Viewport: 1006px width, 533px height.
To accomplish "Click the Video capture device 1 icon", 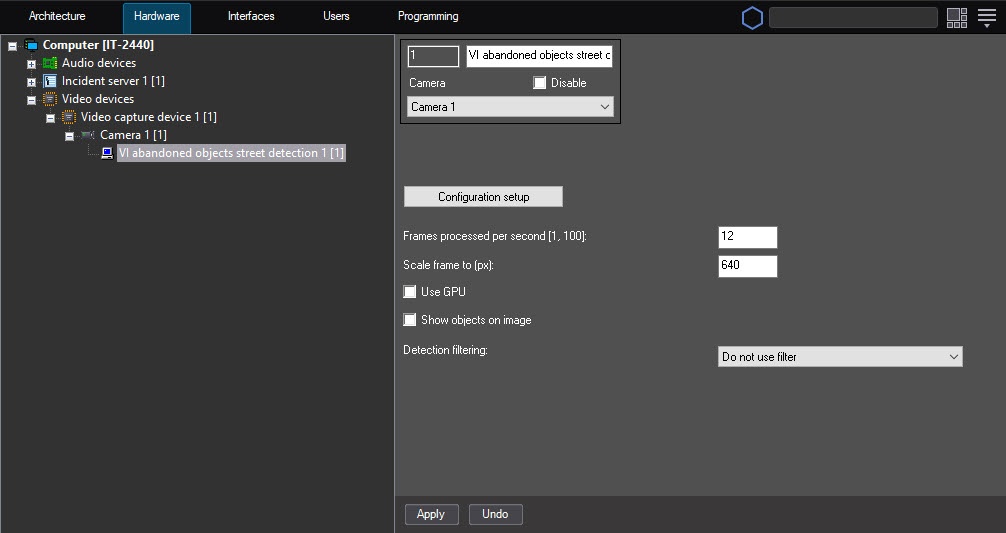I will 69,117.
